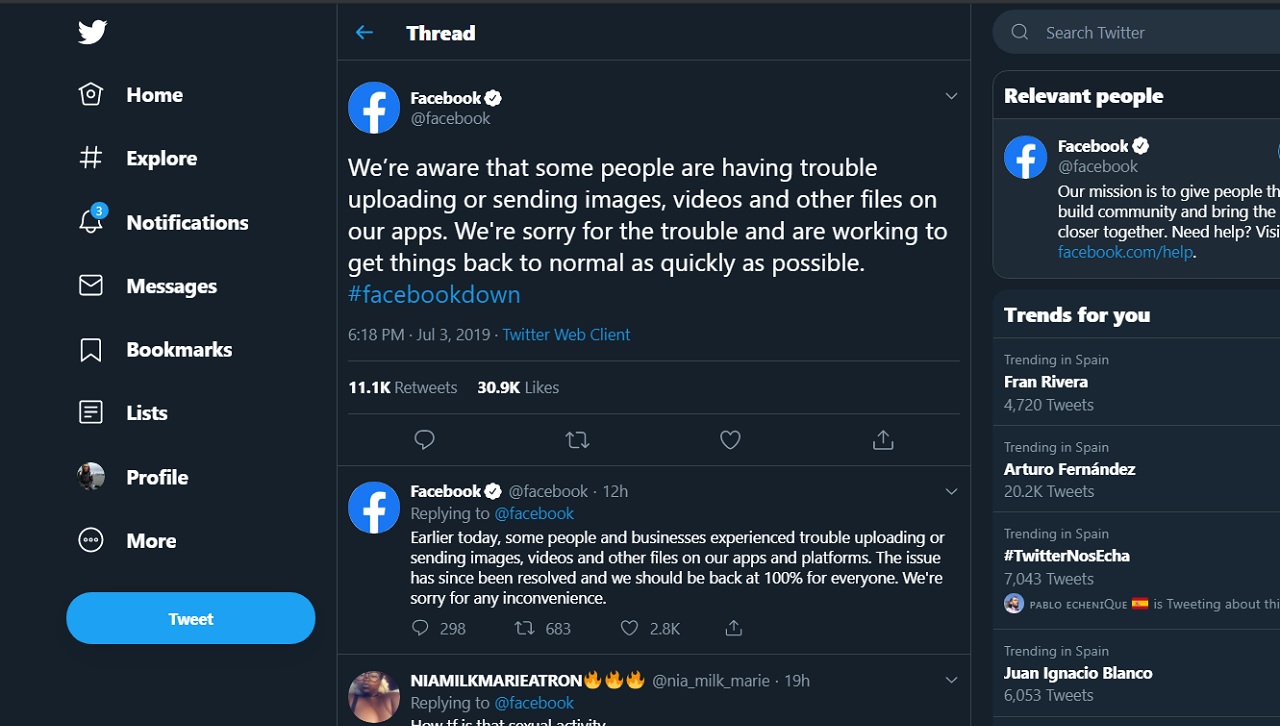1280x726 pixels.
Task: Expand options chevron on main Facebook tweet
Action: 951,96
